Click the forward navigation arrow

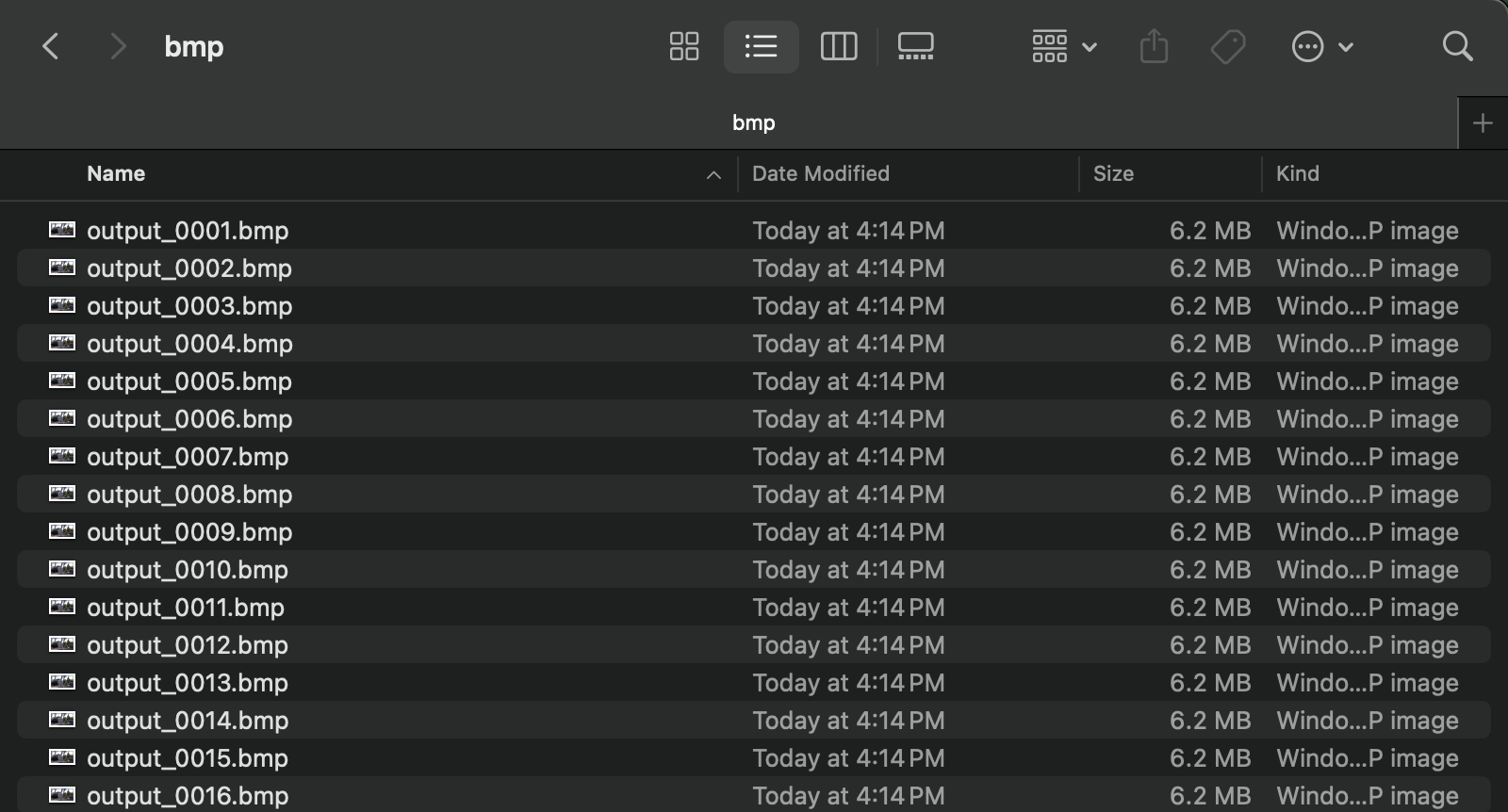[x=117, y=46]
